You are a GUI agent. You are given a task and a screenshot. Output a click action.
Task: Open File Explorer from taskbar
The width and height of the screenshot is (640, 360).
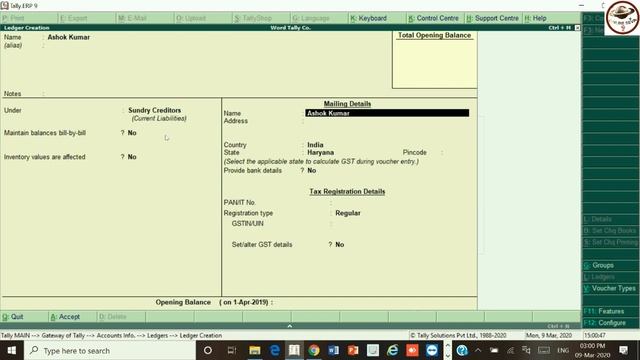coord(255,350)
